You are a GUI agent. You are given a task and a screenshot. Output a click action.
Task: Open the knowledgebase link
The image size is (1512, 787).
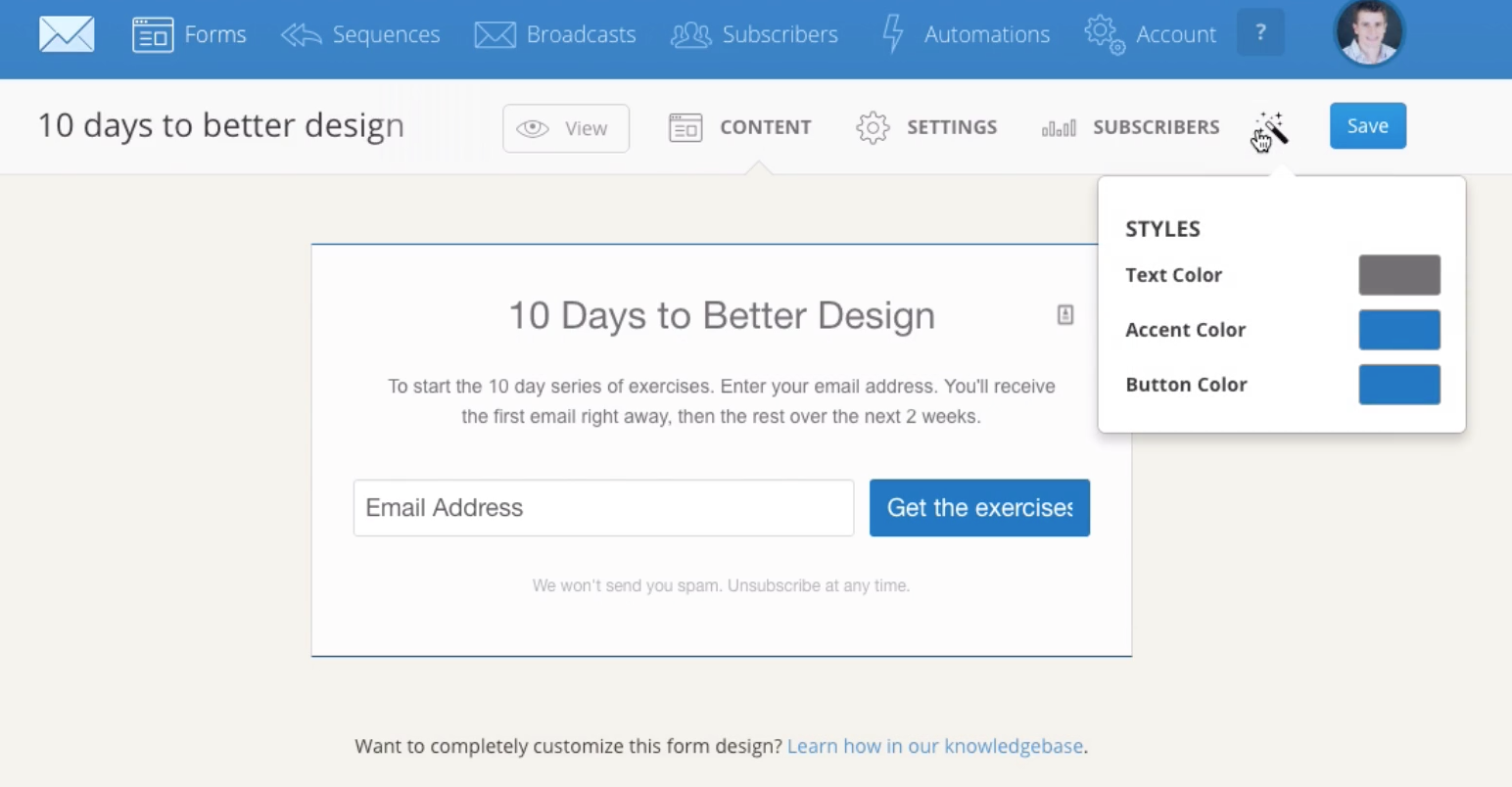click(935, 746)
